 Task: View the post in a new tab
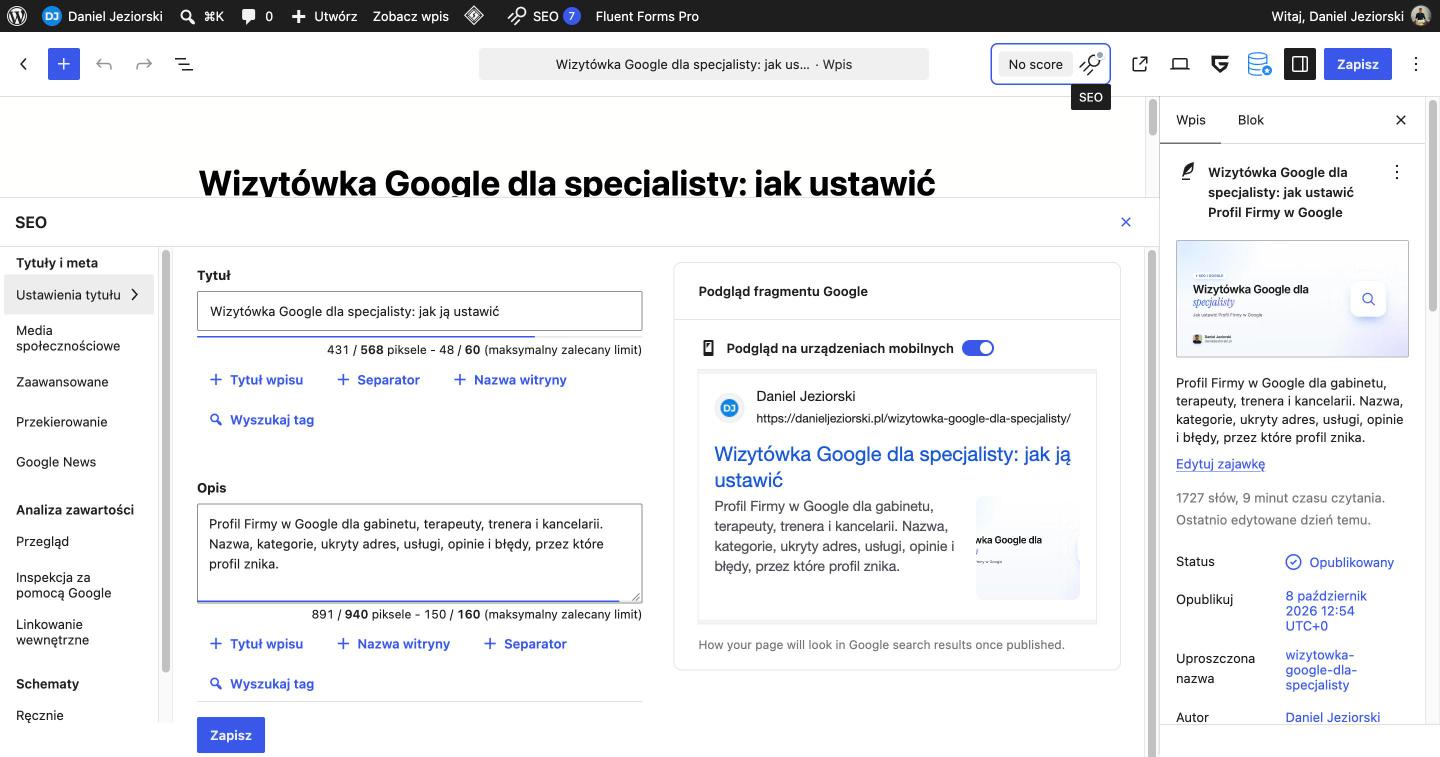pos(1140,64)
